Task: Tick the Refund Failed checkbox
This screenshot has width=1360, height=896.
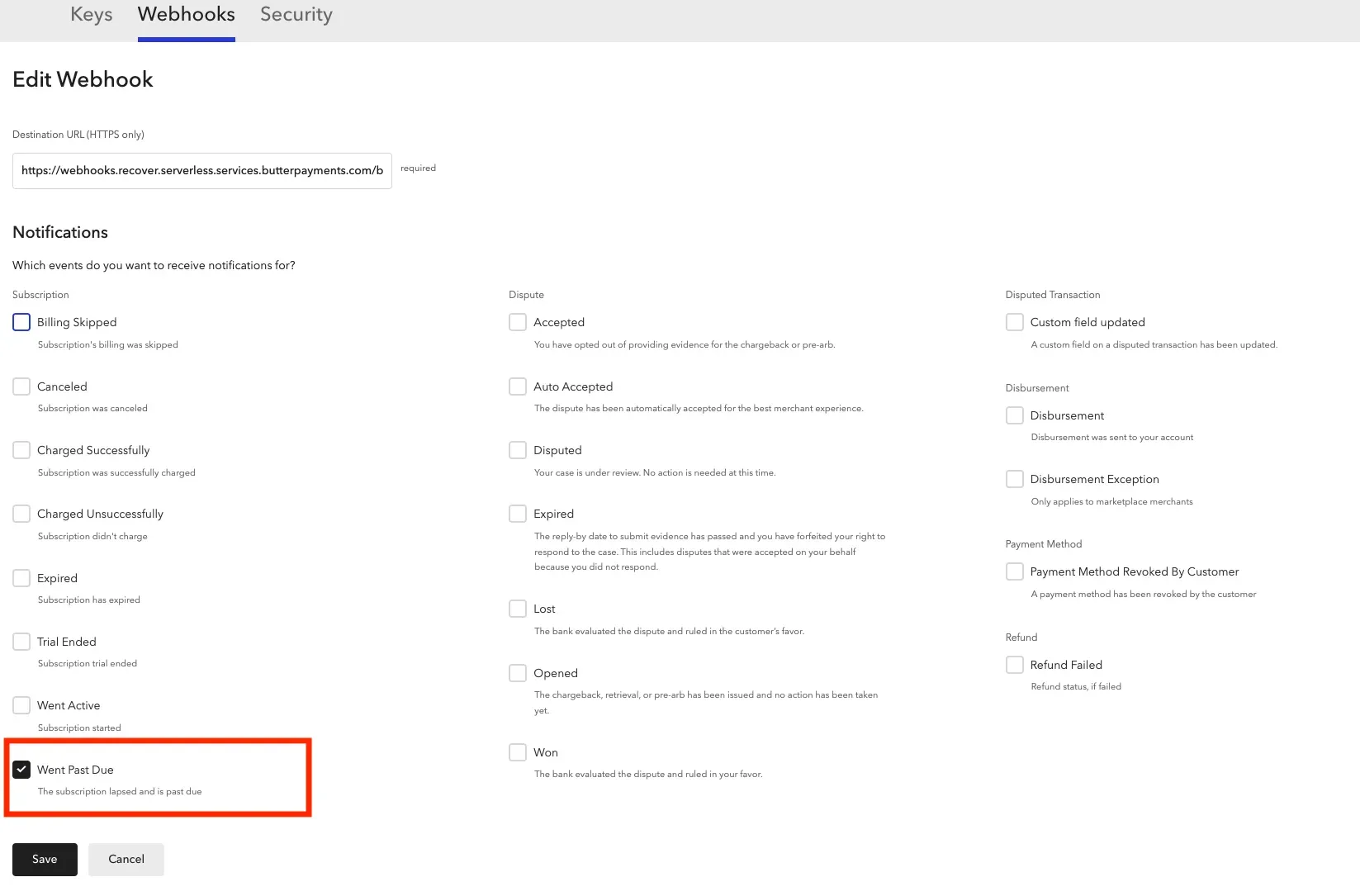Action: (x=1015, y=665)
